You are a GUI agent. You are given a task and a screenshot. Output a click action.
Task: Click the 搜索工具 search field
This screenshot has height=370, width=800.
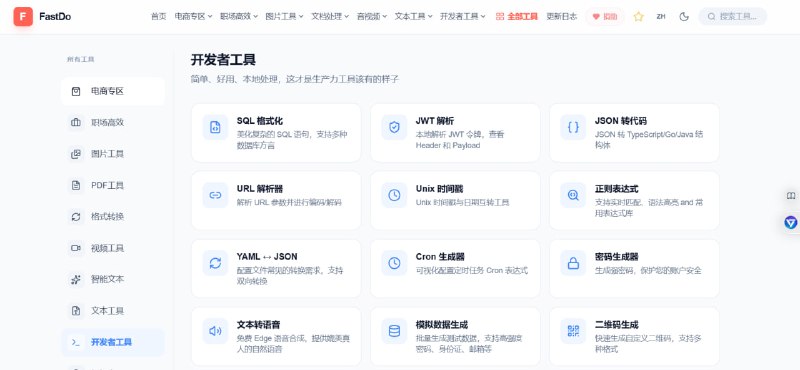click(x=733, y=16)
